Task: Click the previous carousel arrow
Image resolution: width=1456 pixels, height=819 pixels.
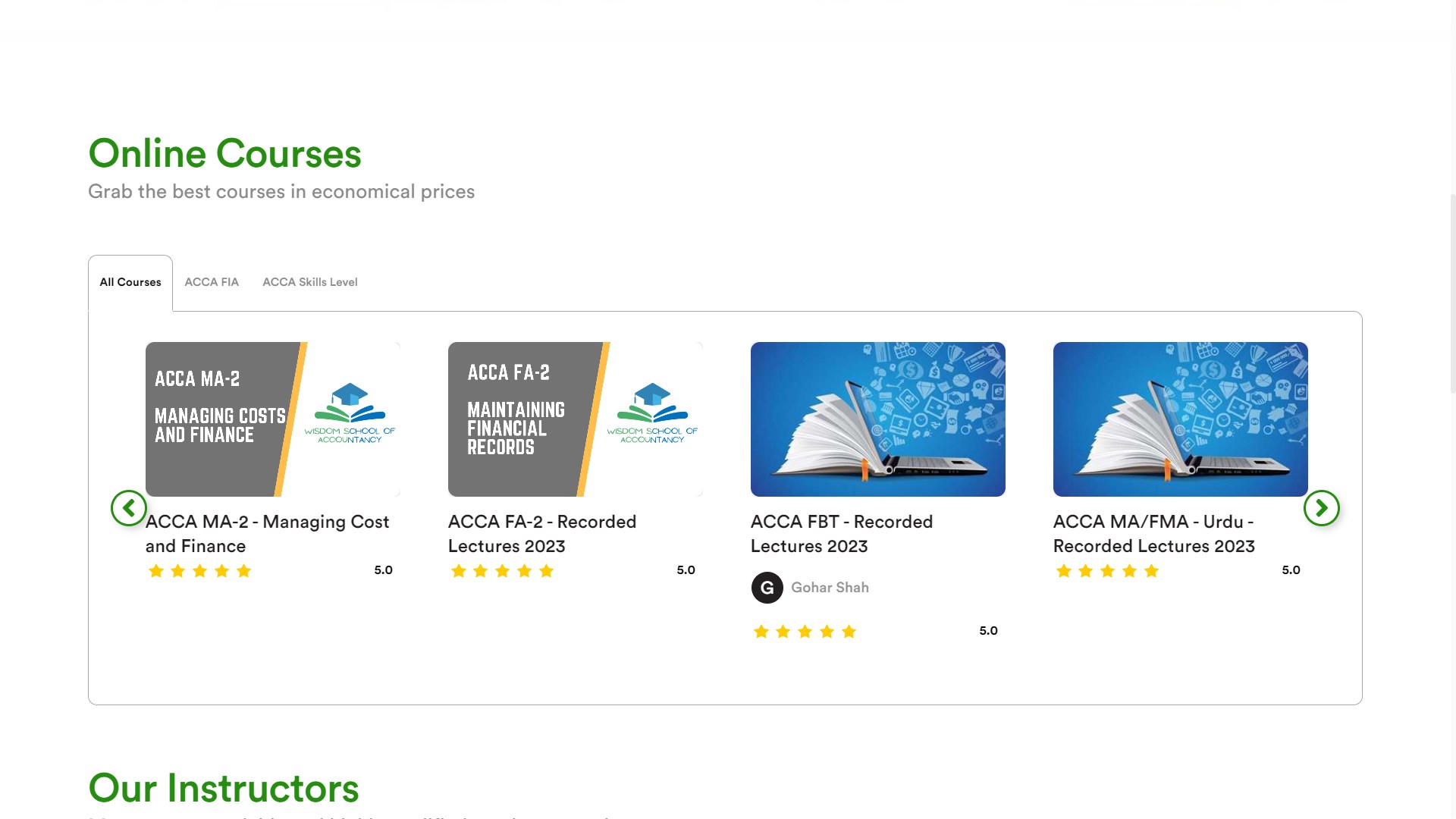Action: click(129, 508)
